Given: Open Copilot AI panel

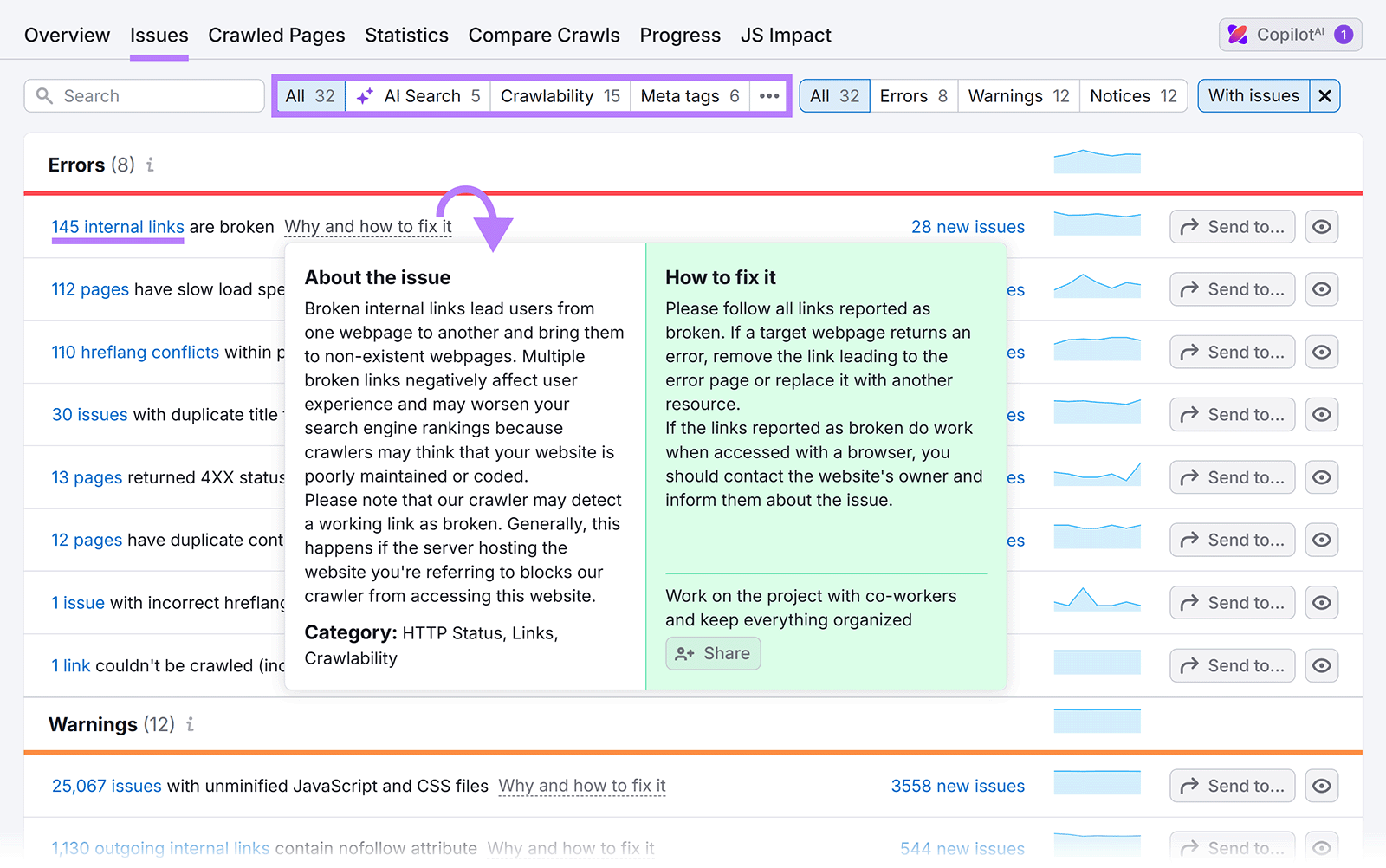Looking at the screenshot, I should tap(1289, 35).
